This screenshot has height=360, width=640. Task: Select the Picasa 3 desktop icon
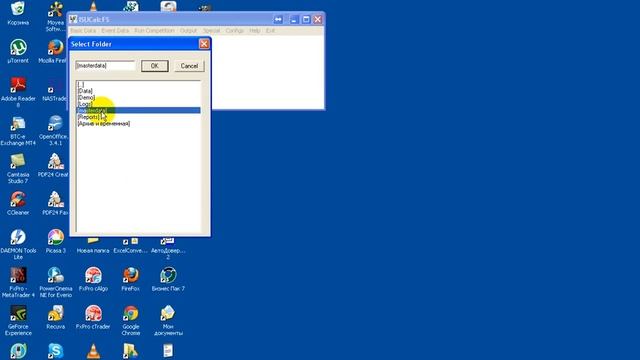click(56, 241)
